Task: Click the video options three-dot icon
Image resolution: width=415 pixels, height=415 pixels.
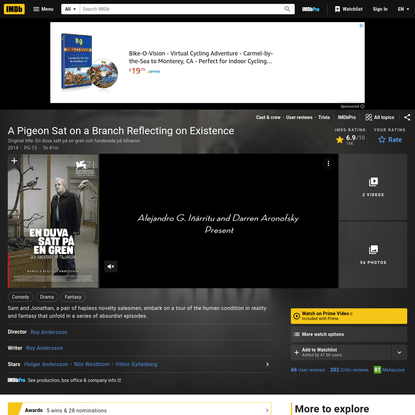Action: 328,163
